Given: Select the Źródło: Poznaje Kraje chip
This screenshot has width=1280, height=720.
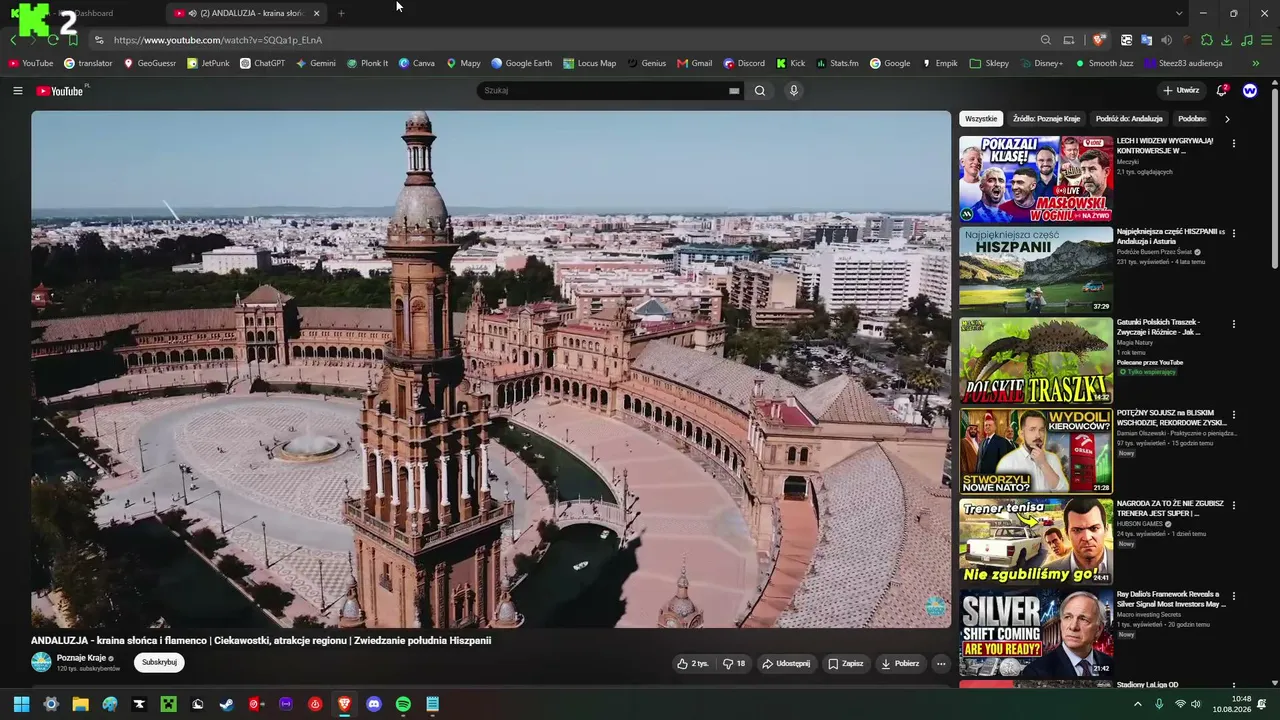Looking at the screenshot, I should 1046,119.
